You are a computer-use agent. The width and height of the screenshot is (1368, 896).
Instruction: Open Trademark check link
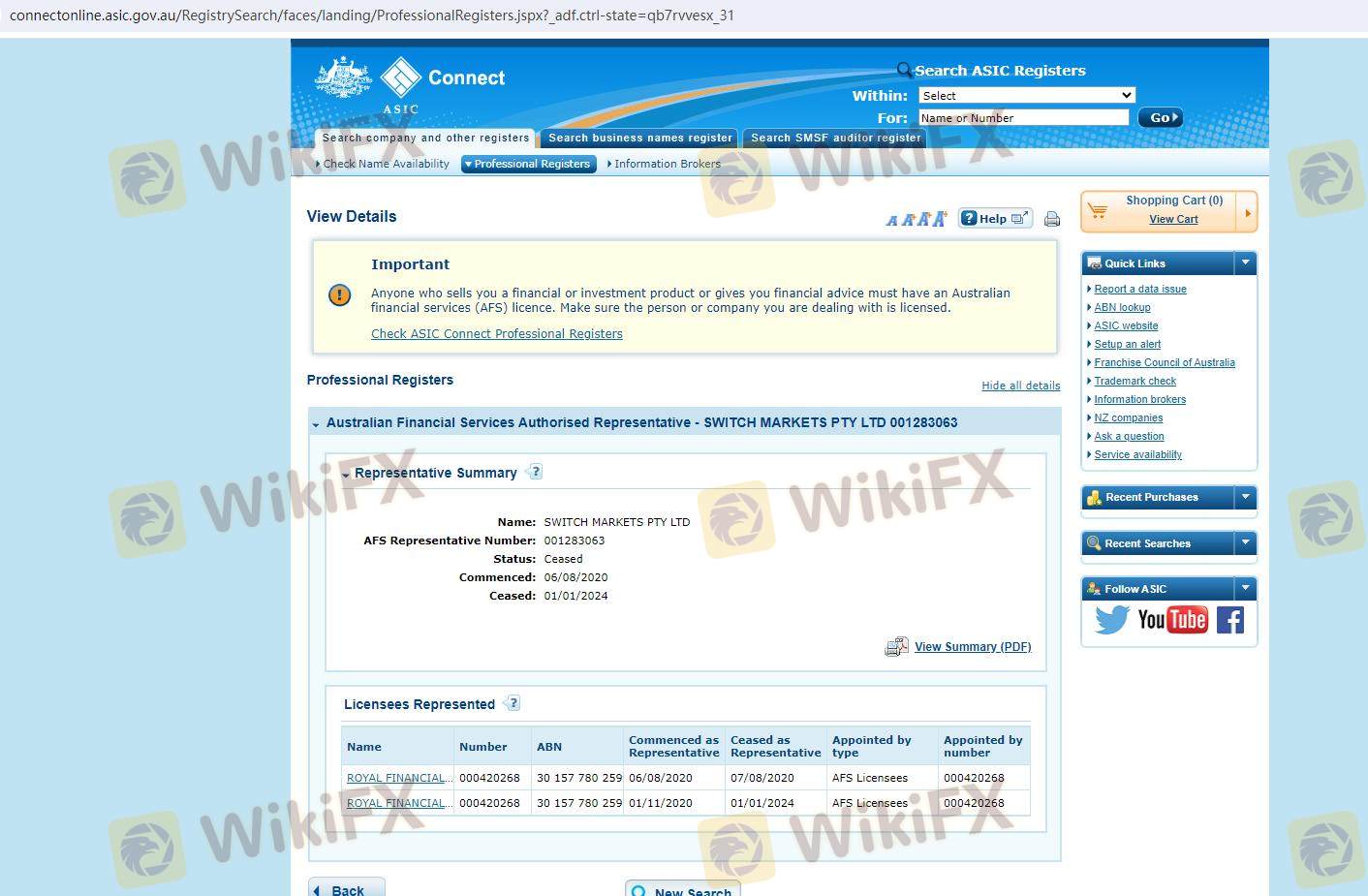point(1135,381)
